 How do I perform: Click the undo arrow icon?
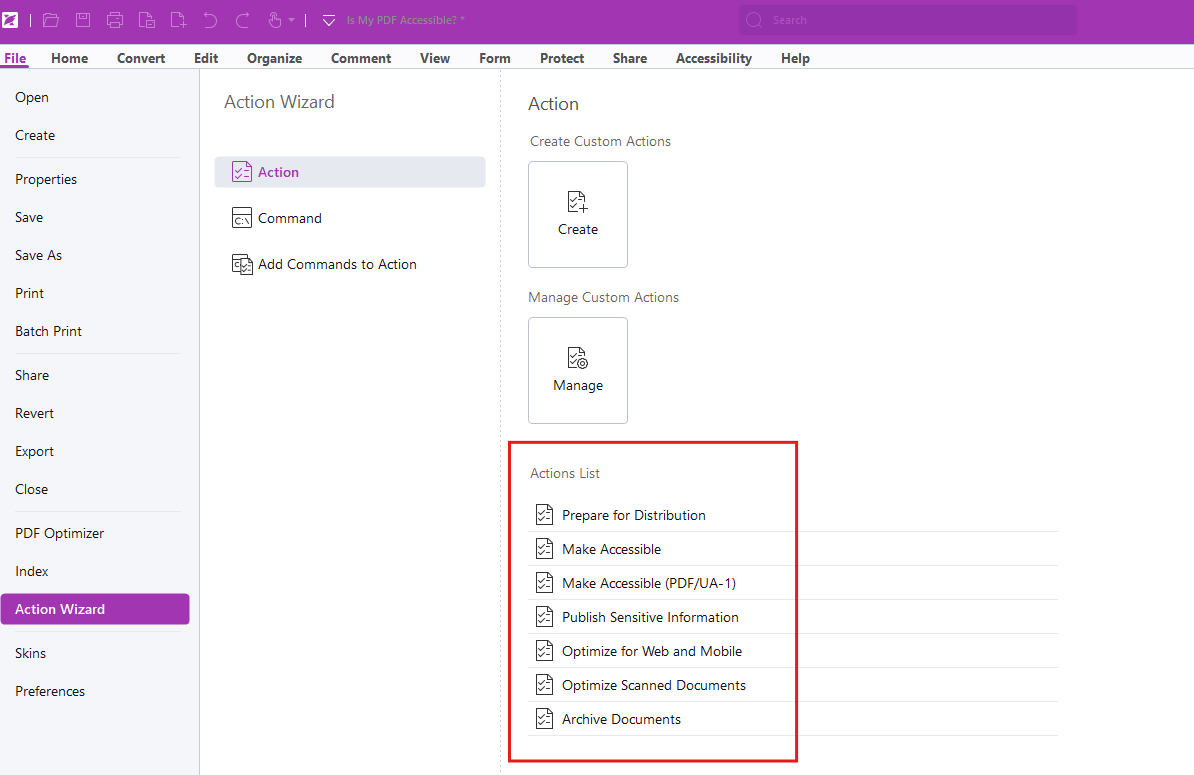(210, 20)
